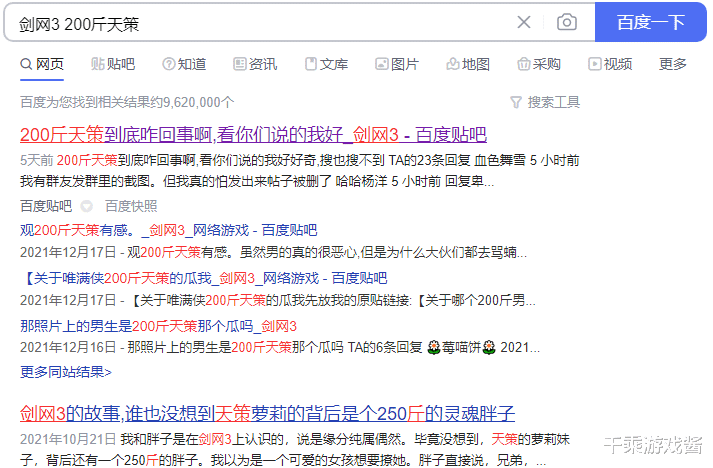
Task: Click the map icon of 地图
Action: [452, 64]
